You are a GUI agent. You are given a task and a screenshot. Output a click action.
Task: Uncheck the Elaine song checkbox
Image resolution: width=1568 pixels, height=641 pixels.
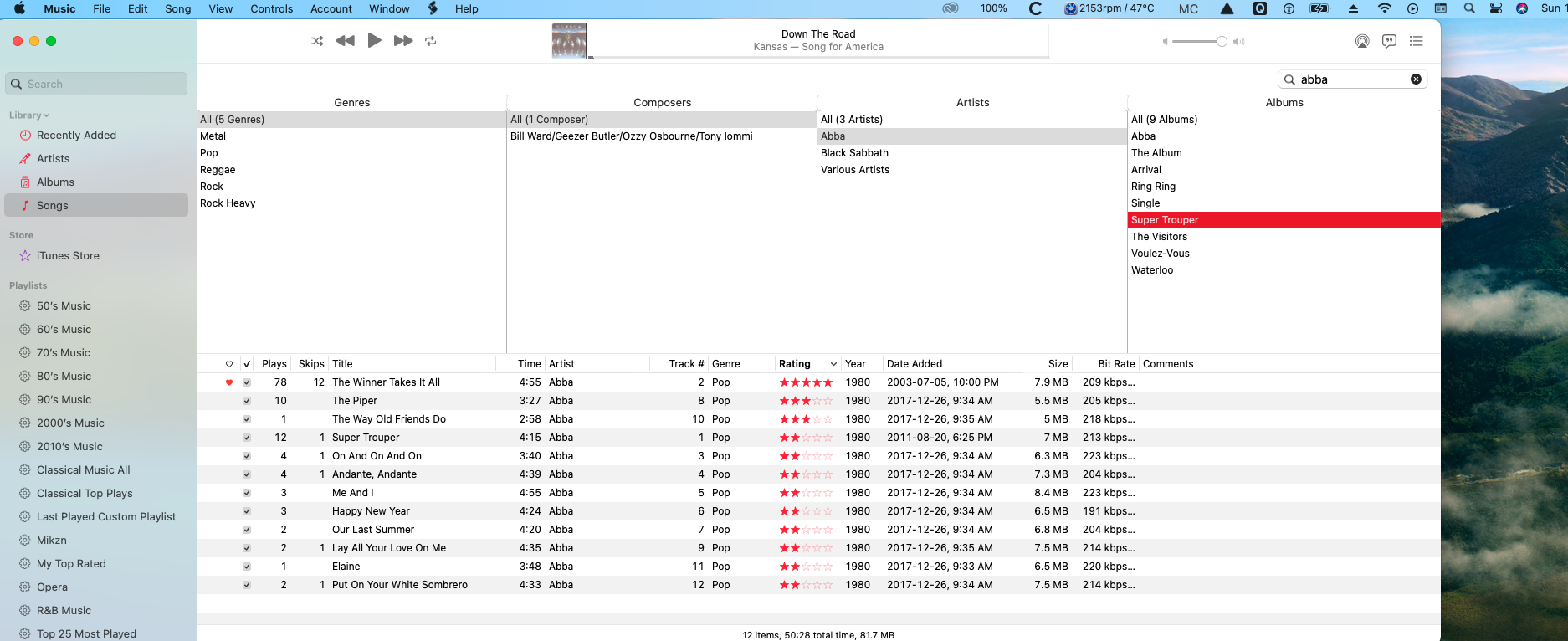247,567
